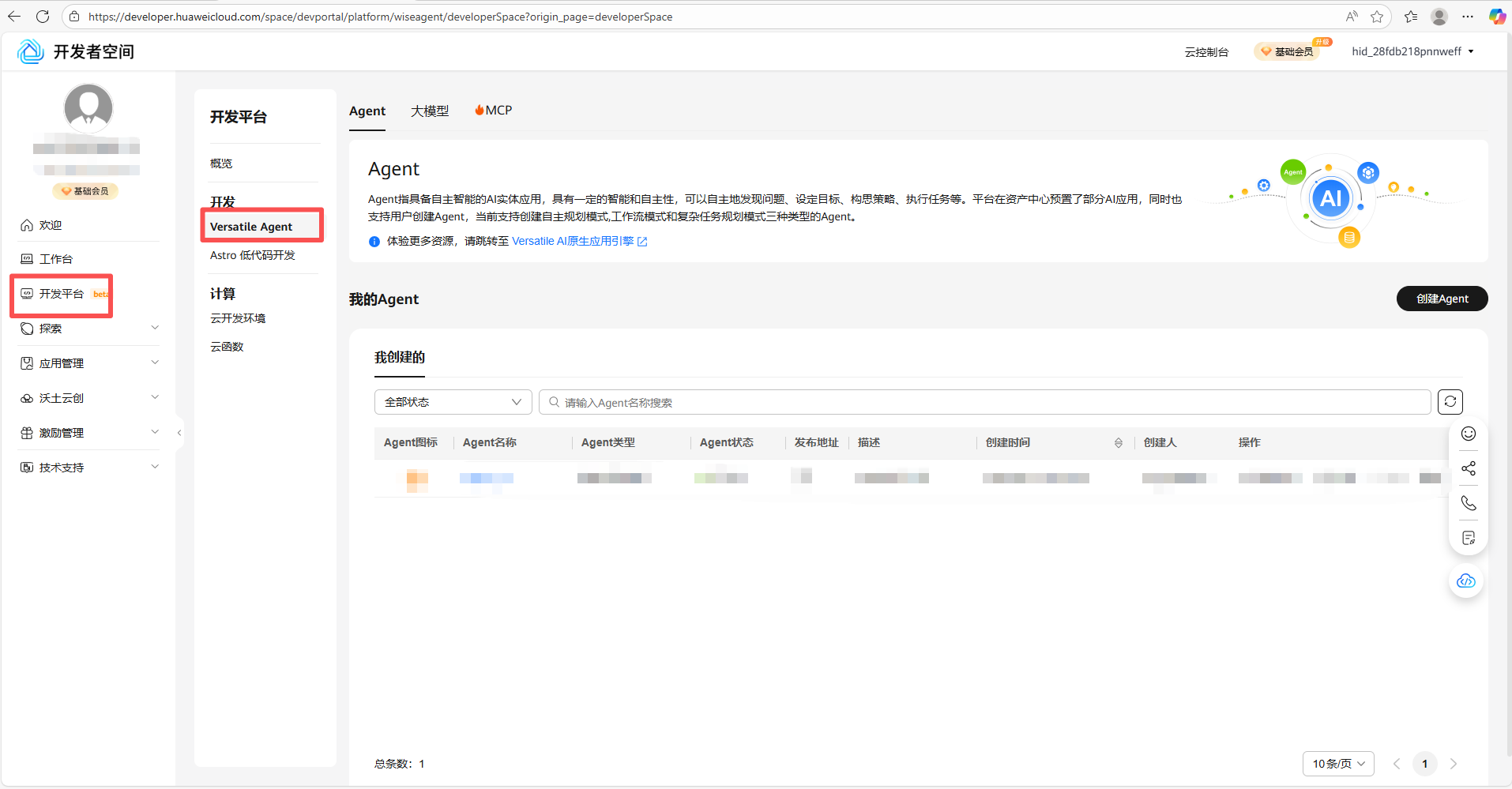Viewport: 1512px width, 789px height.
Task: Open Astro 低代码开发
Action: tap(253, 255)
